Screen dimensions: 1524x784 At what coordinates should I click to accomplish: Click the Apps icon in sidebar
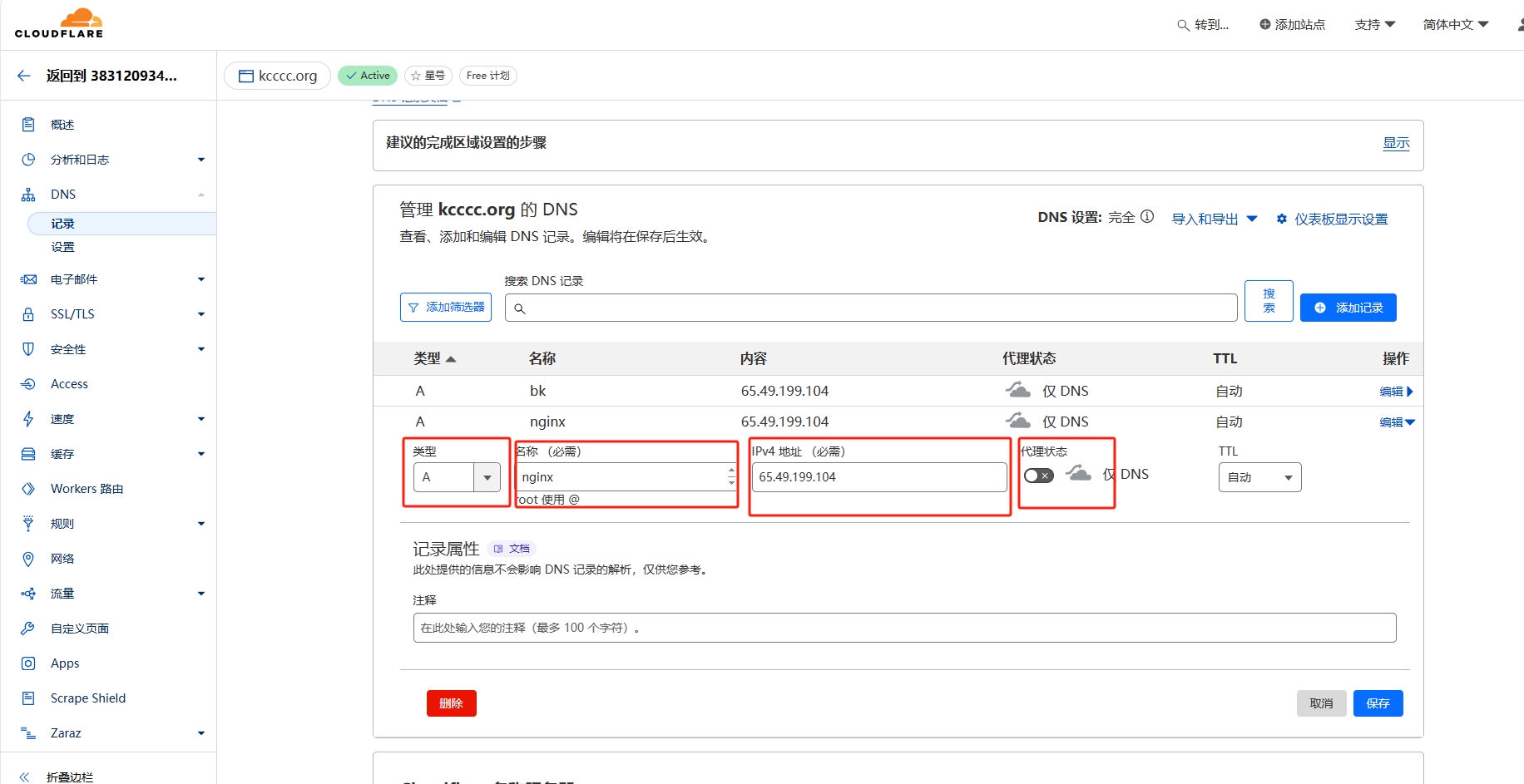click(x=28, y=663)
